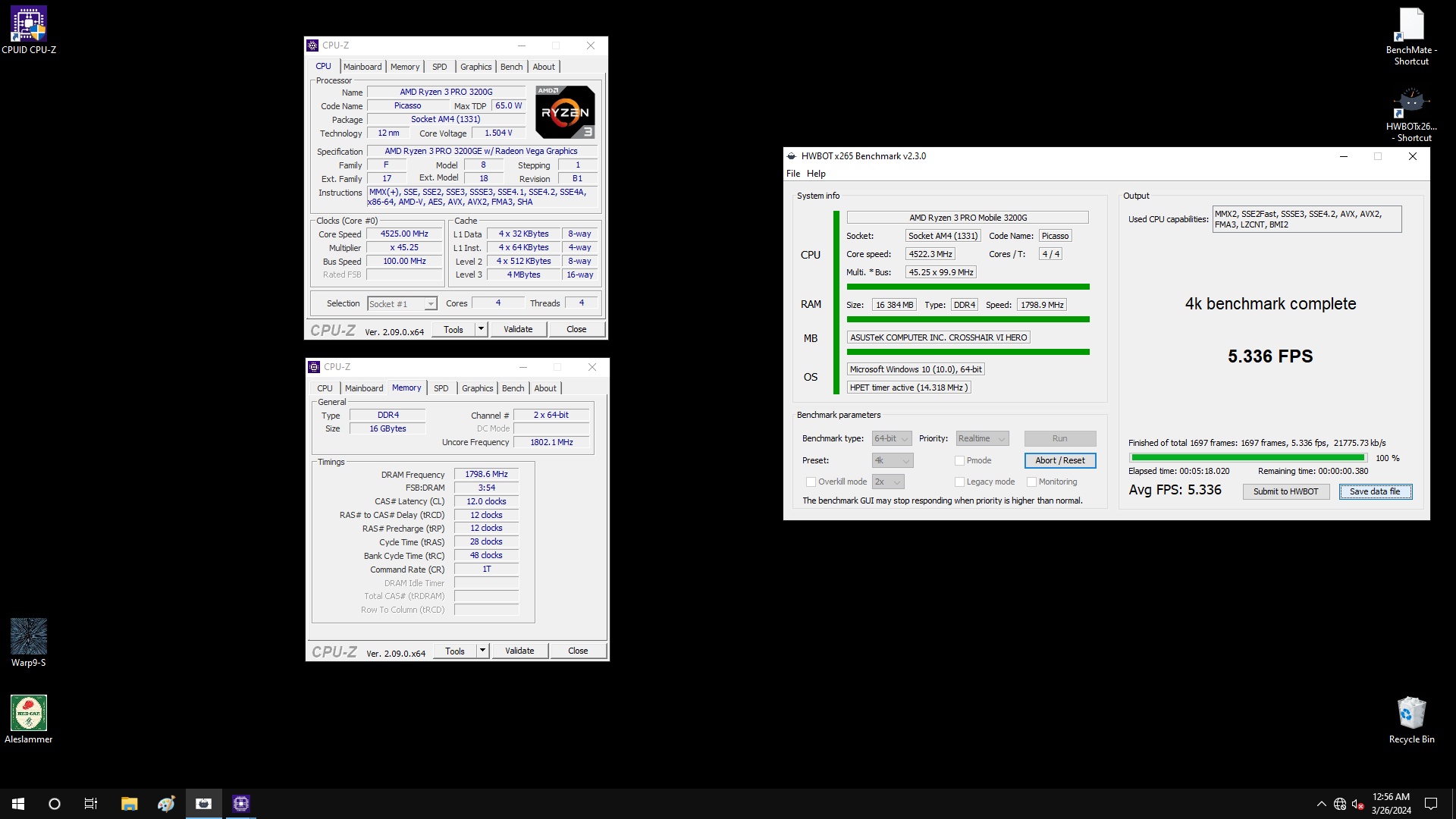
Task: Click the Ryzen 3 logo in CPU-Z
Action: 565,111
